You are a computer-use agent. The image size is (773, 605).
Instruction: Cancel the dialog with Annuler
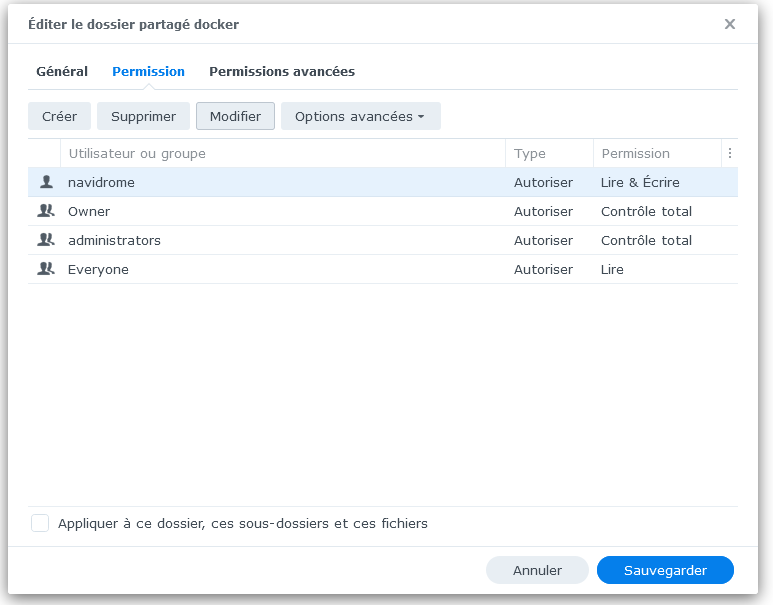537,570
